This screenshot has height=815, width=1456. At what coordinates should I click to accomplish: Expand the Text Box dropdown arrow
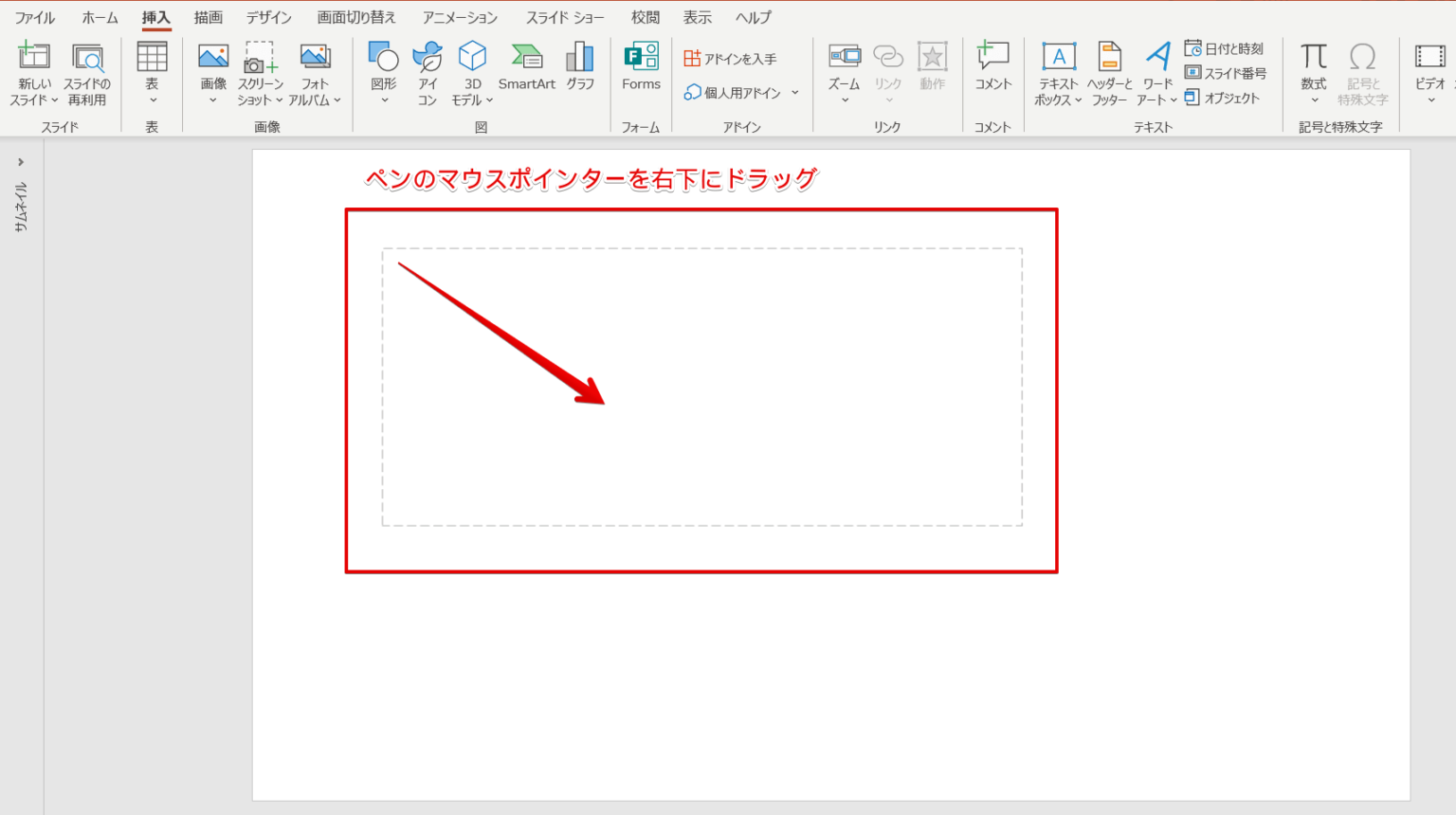(1079, 100)
